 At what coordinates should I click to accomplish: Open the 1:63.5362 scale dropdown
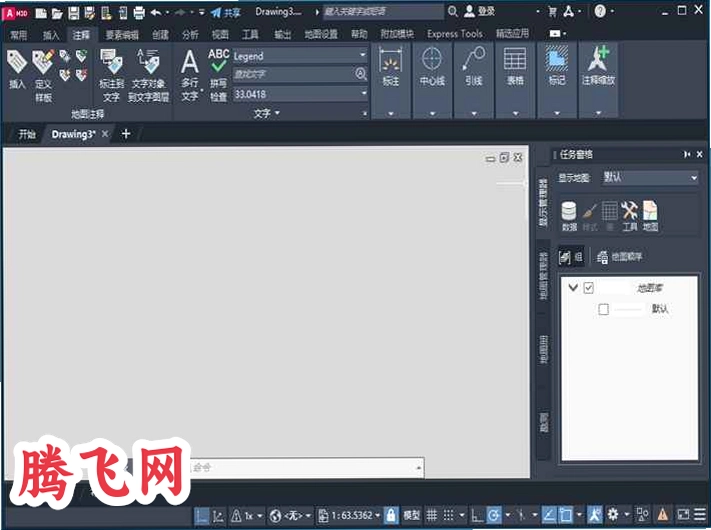click(350, 515)
